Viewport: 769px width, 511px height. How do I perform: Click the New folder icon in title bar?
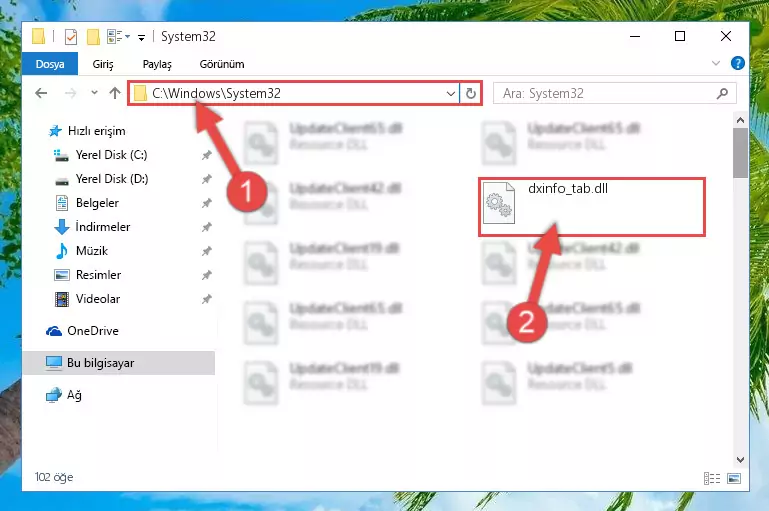click(93, 37)
